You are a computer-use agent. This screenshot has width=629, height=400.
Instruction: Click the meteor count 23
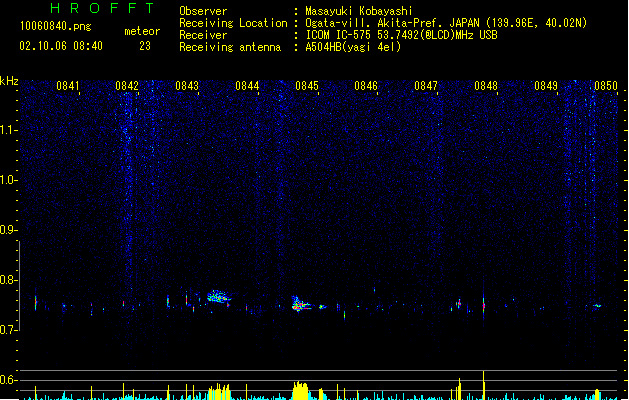pyautogui.click(x=145, y=46)
